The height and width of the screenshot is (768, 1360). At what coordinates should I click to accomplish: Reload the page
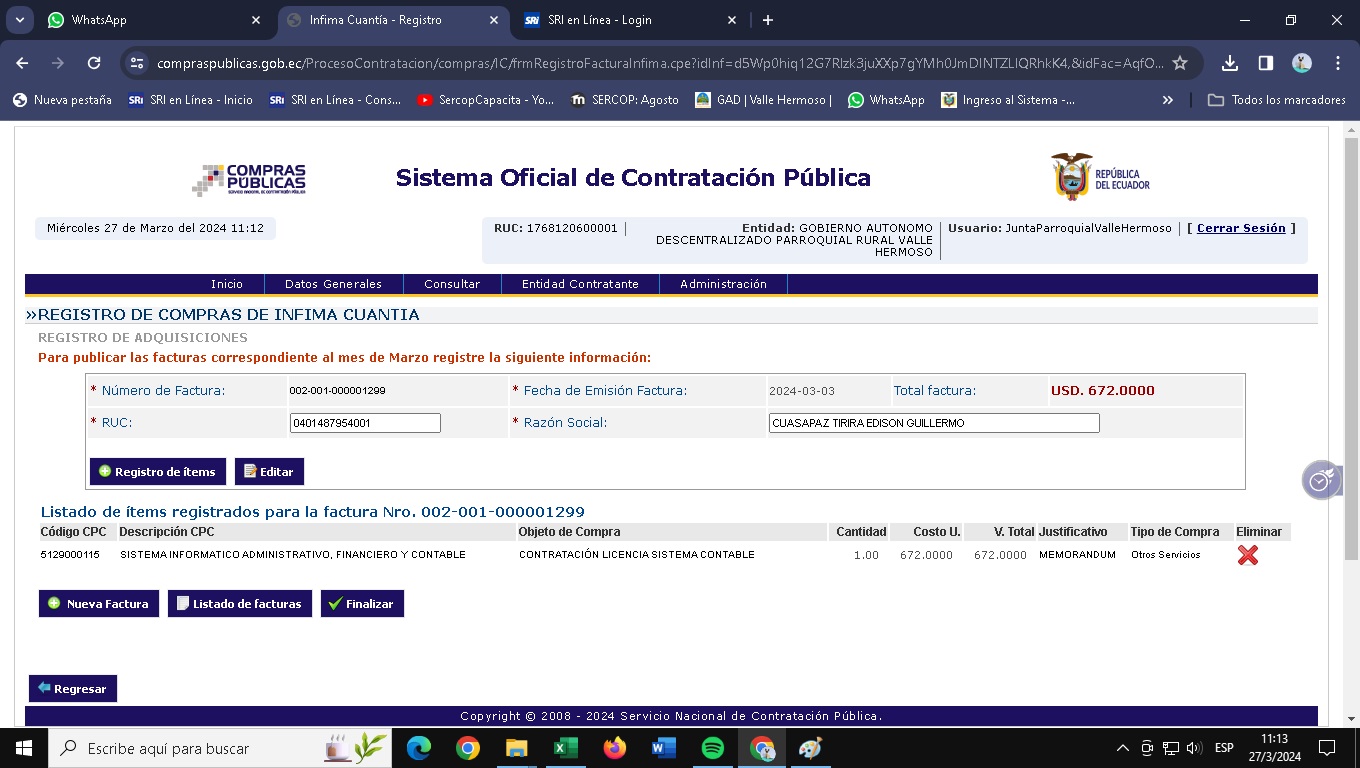94,63
